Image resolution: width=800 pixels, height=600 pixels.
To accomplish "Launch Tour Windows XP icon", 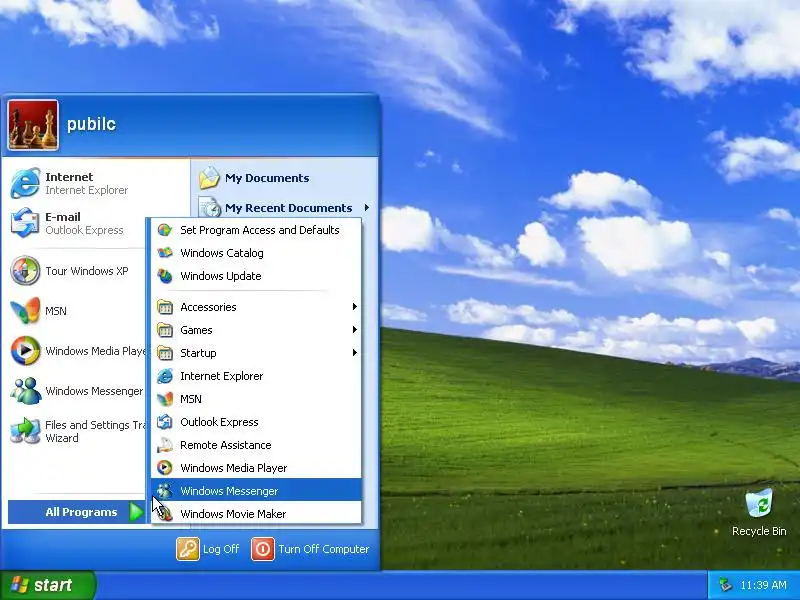I will point(25,270).
